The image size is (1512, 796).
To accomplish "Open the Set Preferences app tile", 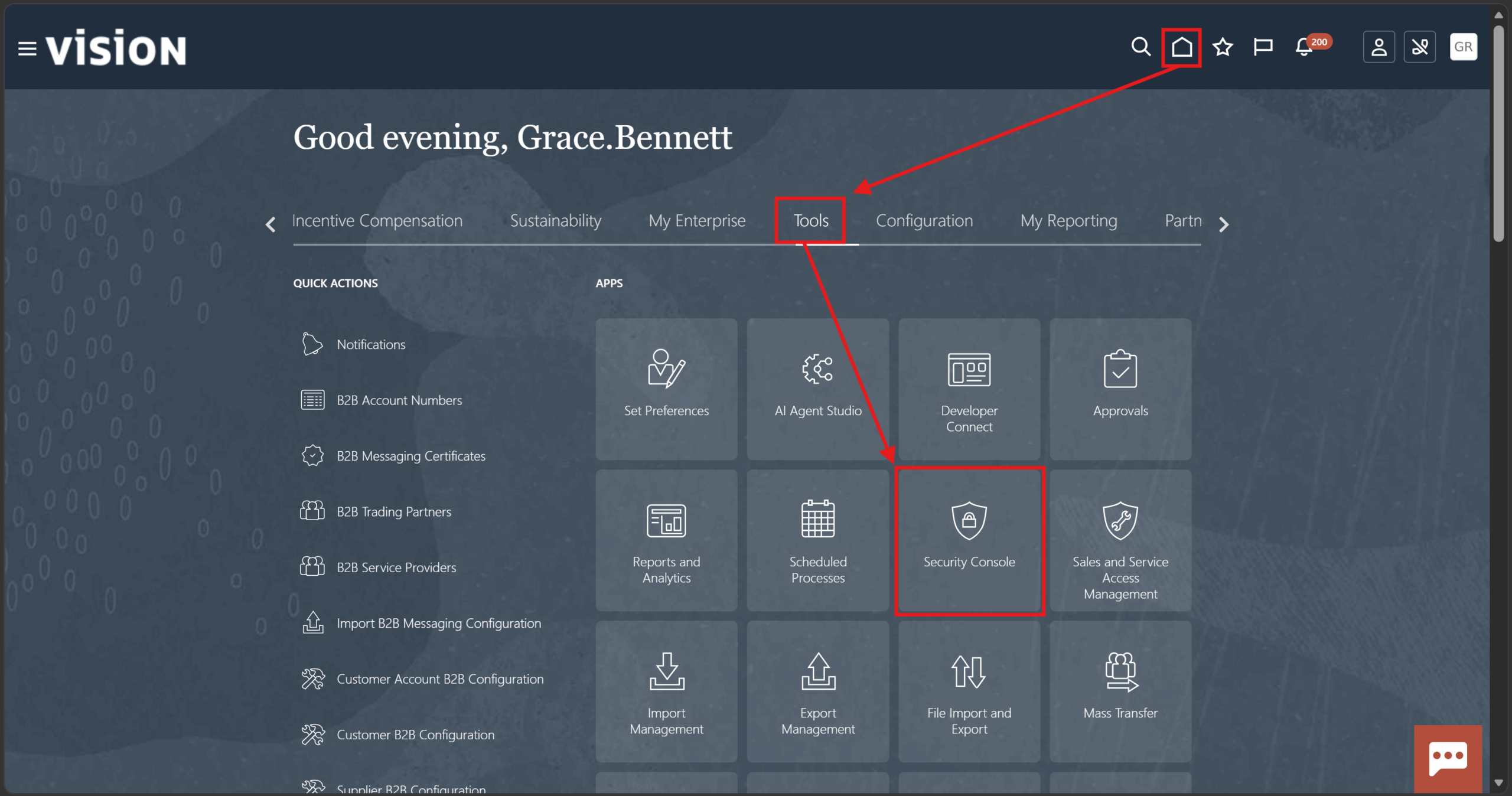I will tap(666, 389).
